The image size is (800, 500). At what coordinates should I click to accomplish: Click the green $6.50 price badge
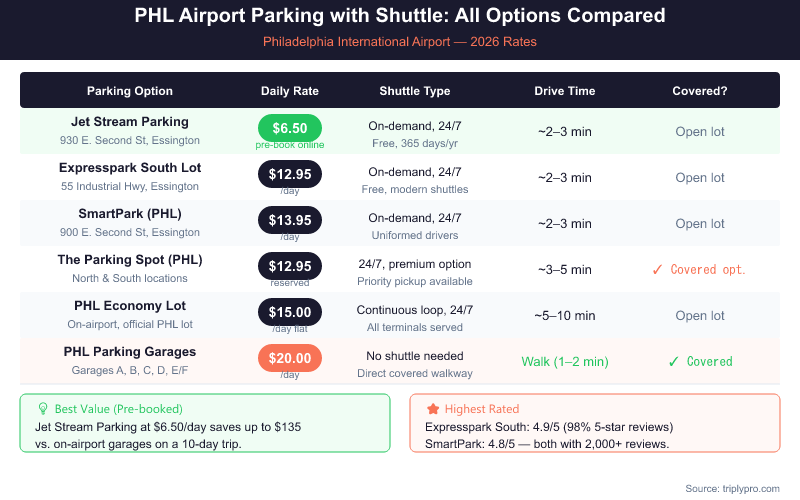coord(290,128)
